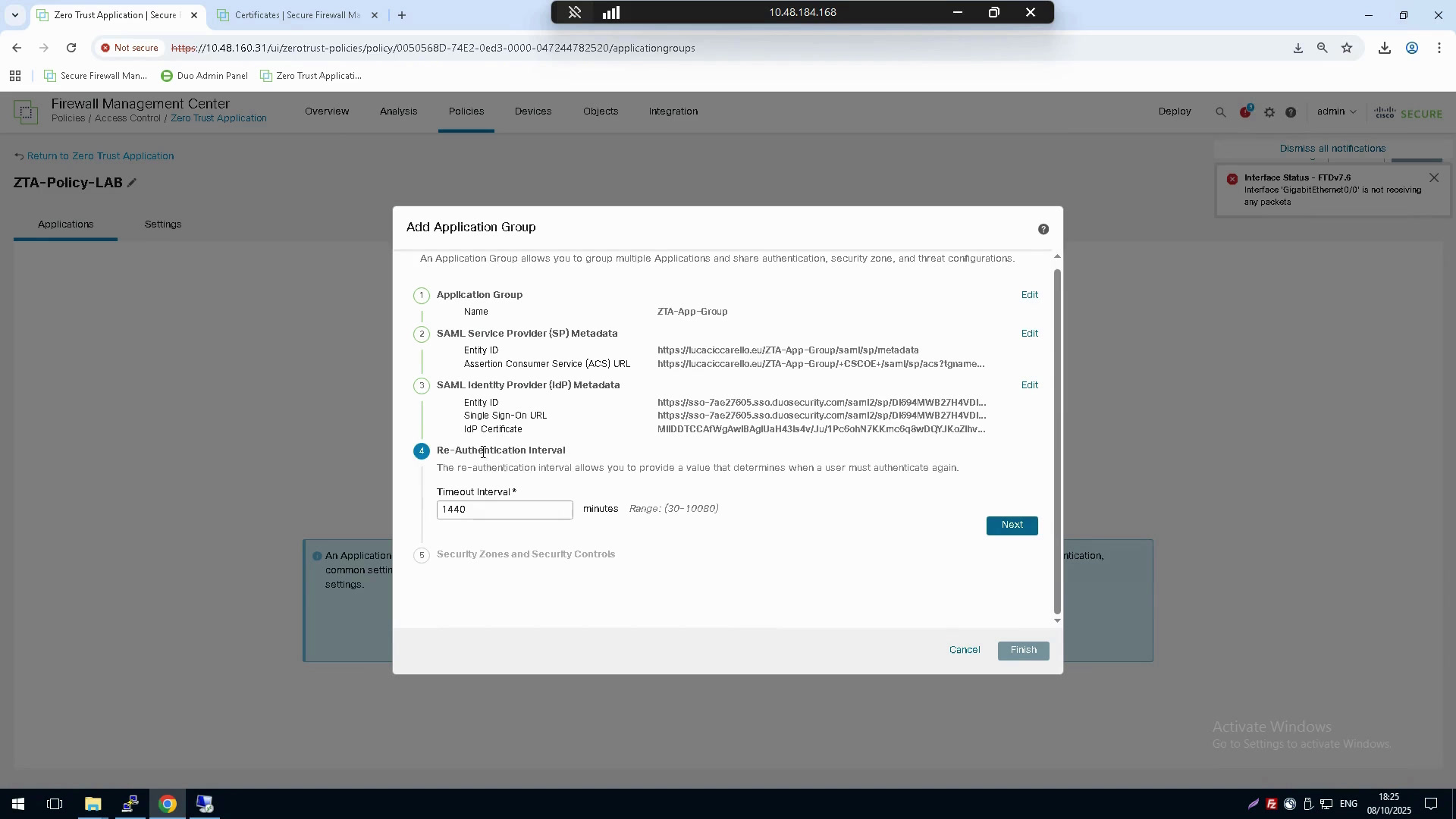
Task: Open the browser apps grid icon
Action: click(x=14, y=76)
